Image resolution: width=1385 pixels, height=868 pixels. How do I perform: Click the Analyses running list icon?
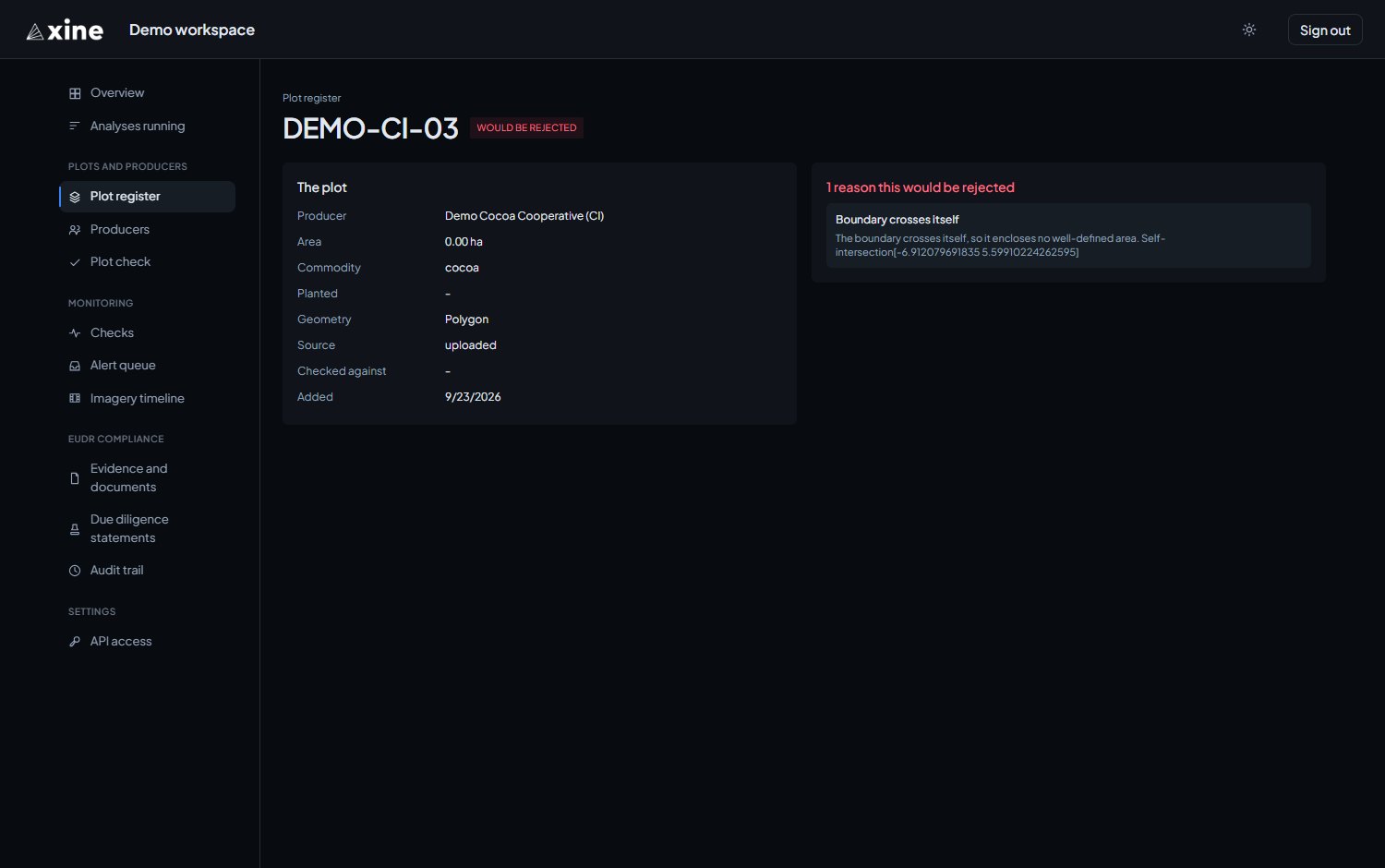coord(75,127)
